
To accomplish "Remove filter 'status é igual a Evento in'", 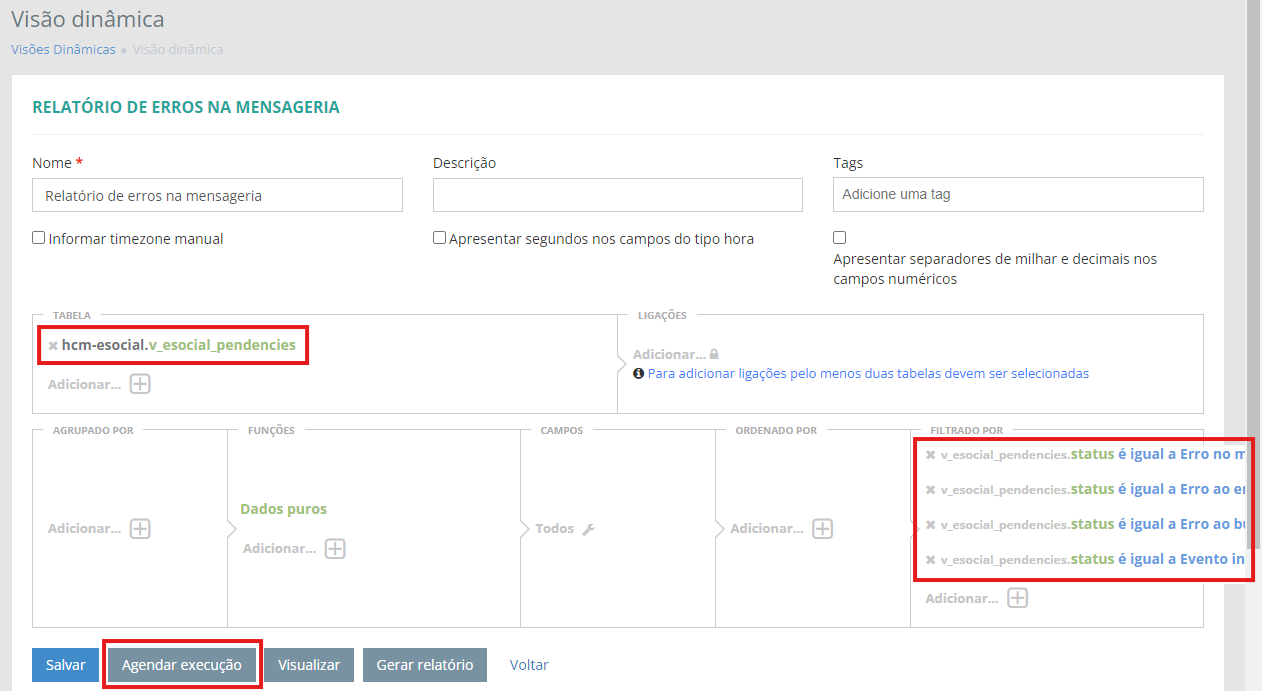I will pos(931,560).
